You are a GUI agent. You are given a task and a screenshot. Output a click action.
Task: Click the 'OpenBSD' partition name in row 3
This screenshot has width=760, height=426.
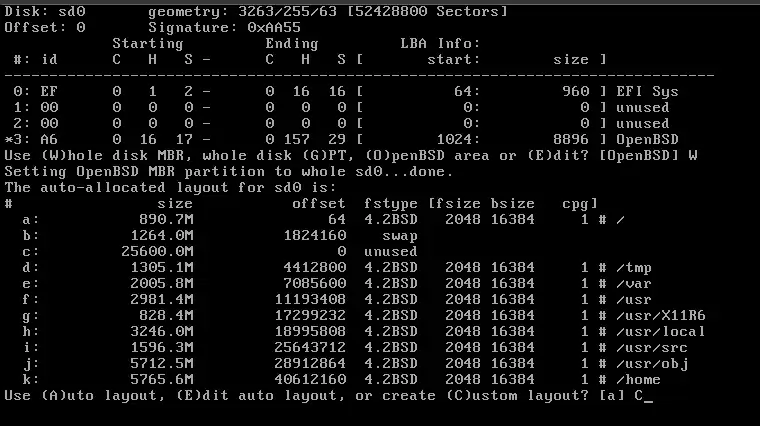647,139
